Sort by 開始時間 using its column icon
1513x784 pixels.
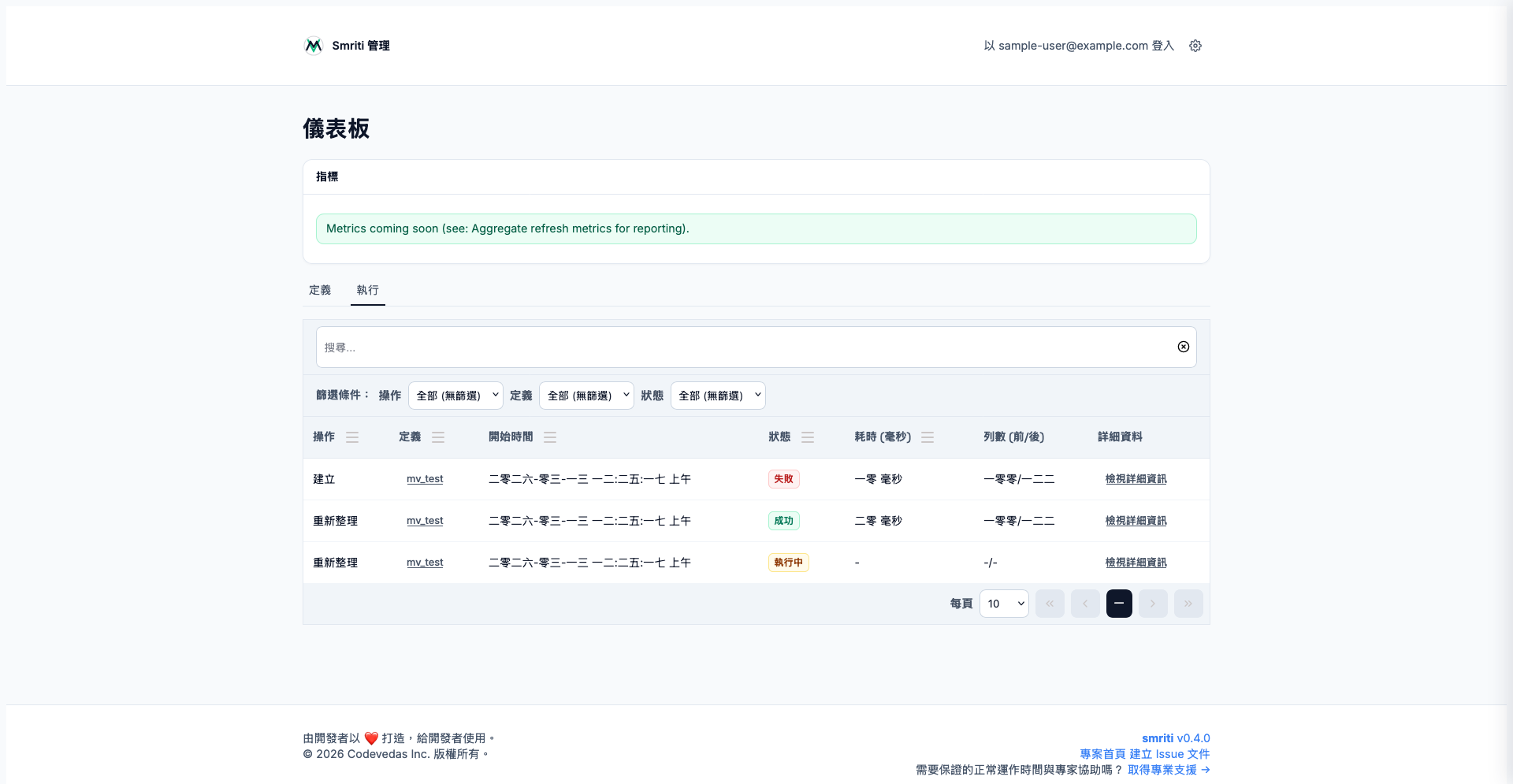pyautogui.click(x=550, y=437)
